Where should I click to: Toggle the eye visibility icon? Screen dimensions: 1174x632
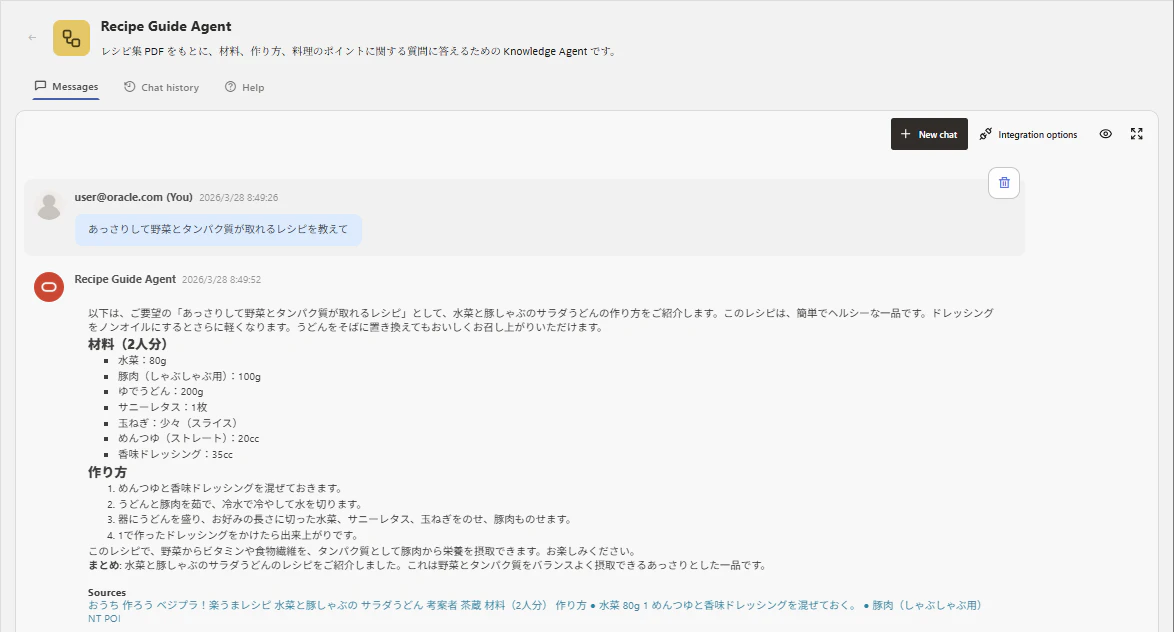(1106, 134)
